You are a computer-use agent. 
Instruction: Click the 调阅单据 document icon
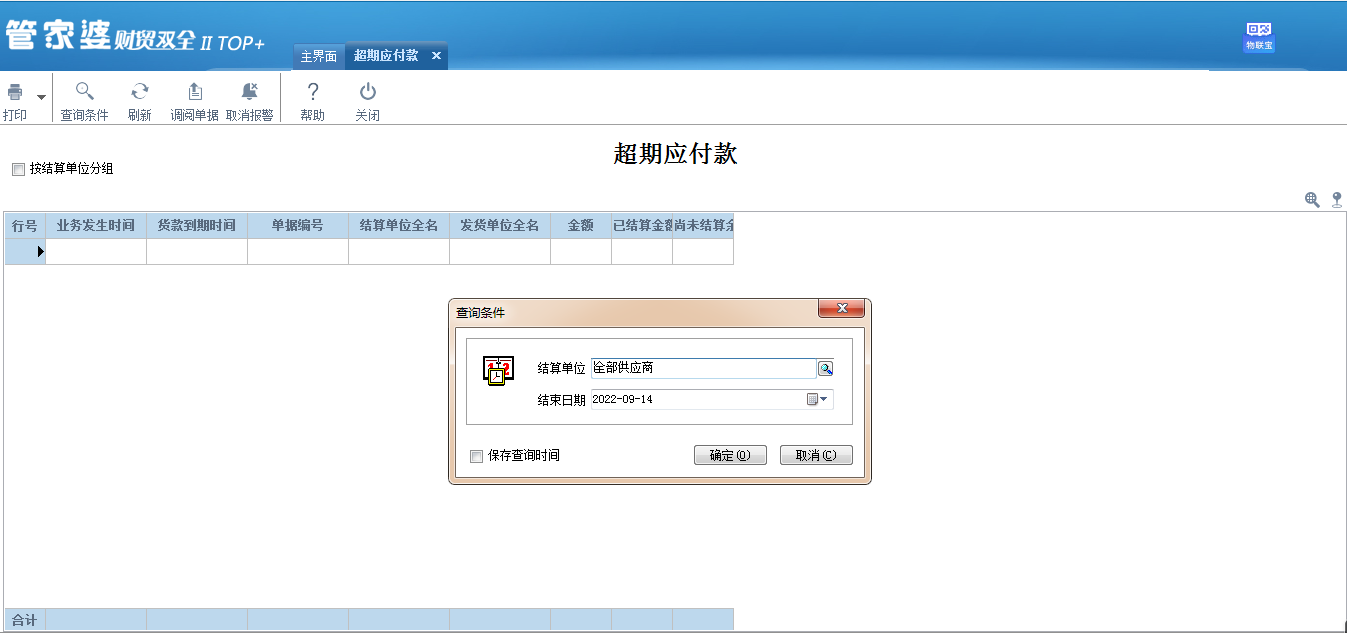click(195, 92)
